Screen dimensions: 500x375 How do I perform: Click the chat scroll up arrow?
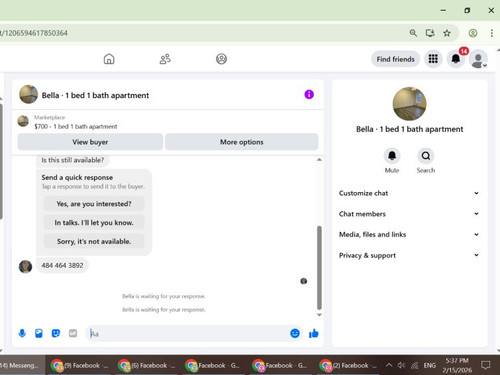point(319,160)
